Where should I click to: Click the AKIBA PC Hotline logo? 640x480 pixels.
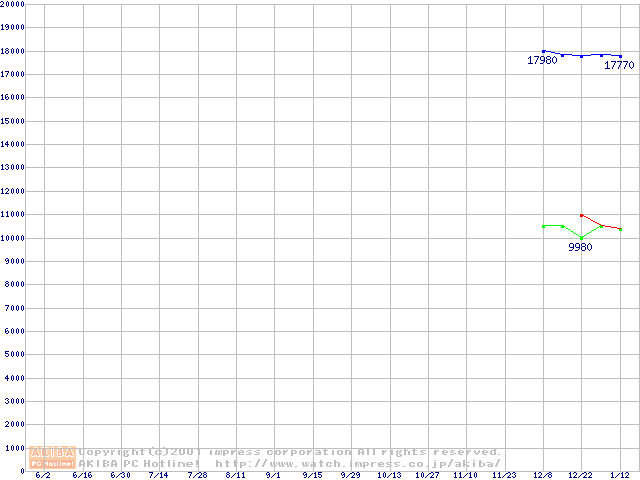pos(53,458)
